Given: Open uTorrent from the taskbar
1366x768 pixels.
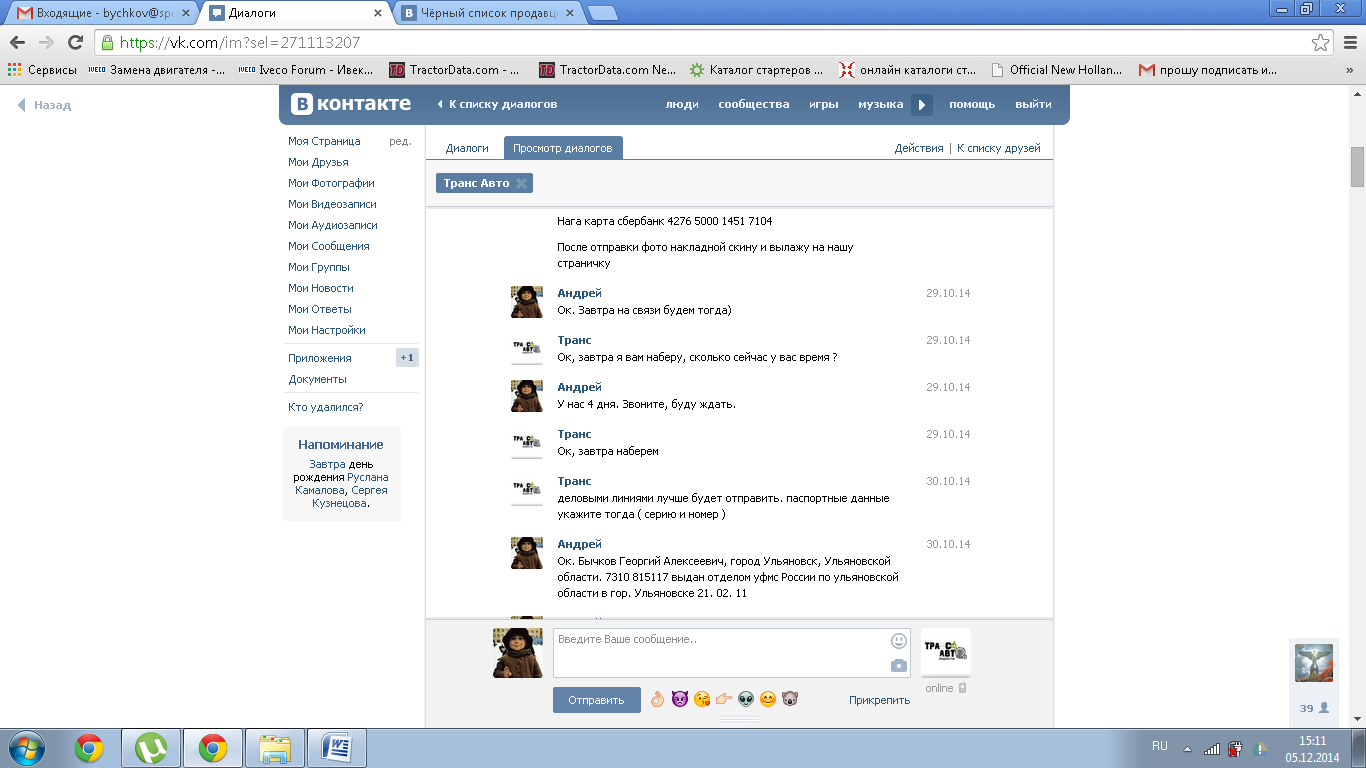Looking at the screenshot, I should [x=151, y=747].
